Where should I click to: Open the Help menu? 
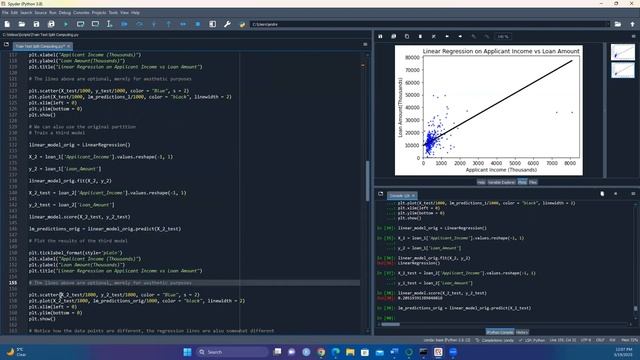pos(136,13)
